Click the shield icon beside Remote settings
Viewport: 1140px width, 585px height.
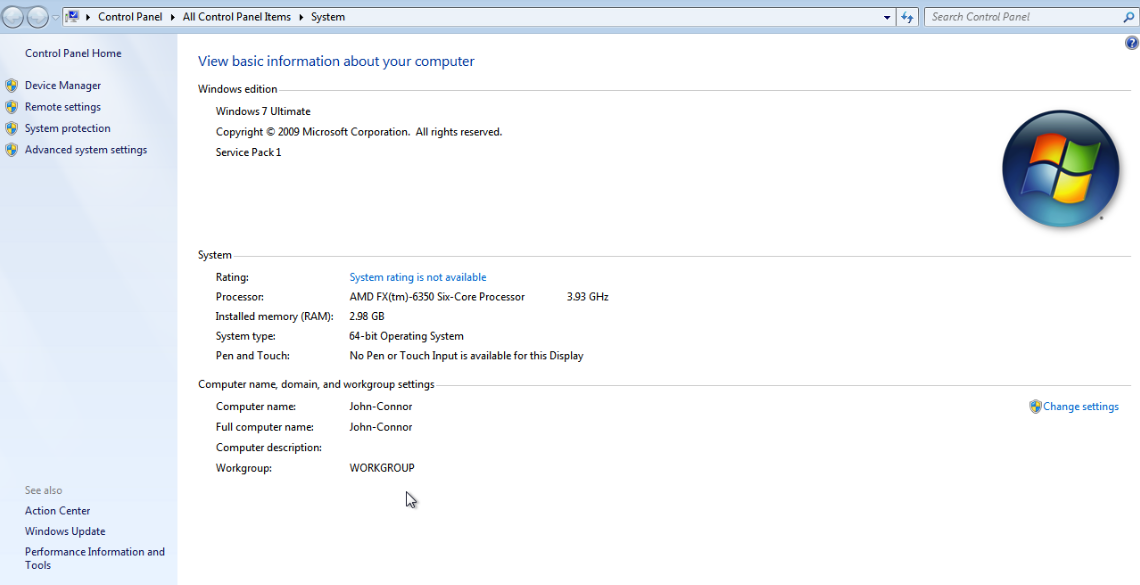click(14, 107)
